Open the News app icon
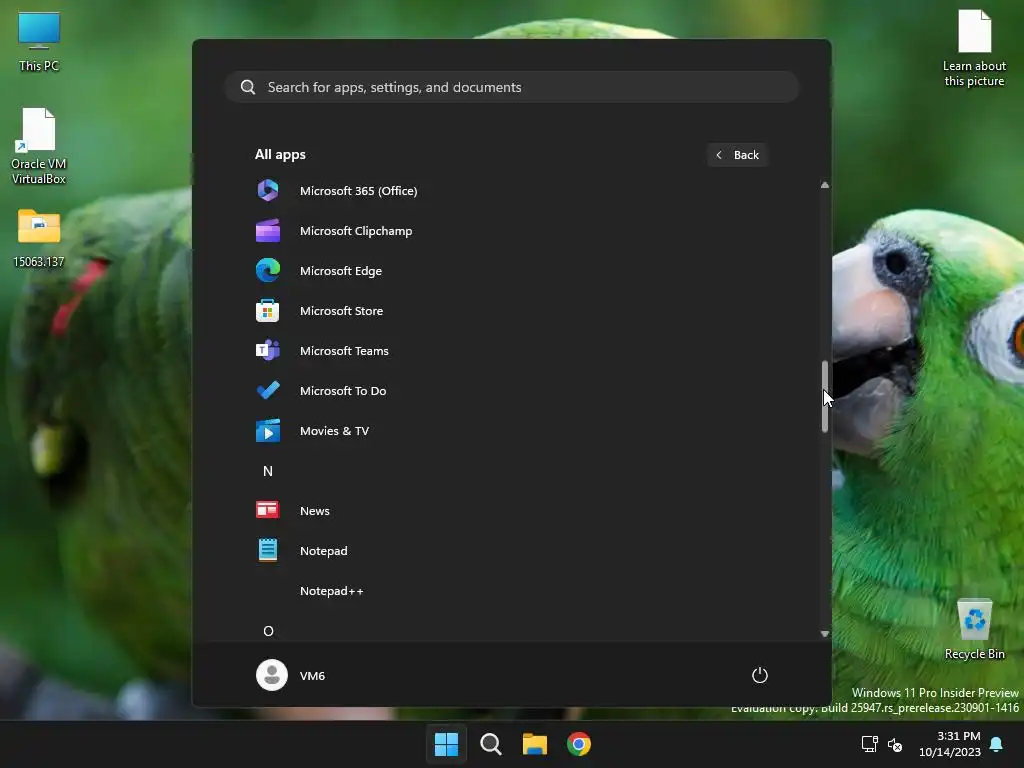The height and width of the screenshot is (768, 1024). click(x=268, y=510)
